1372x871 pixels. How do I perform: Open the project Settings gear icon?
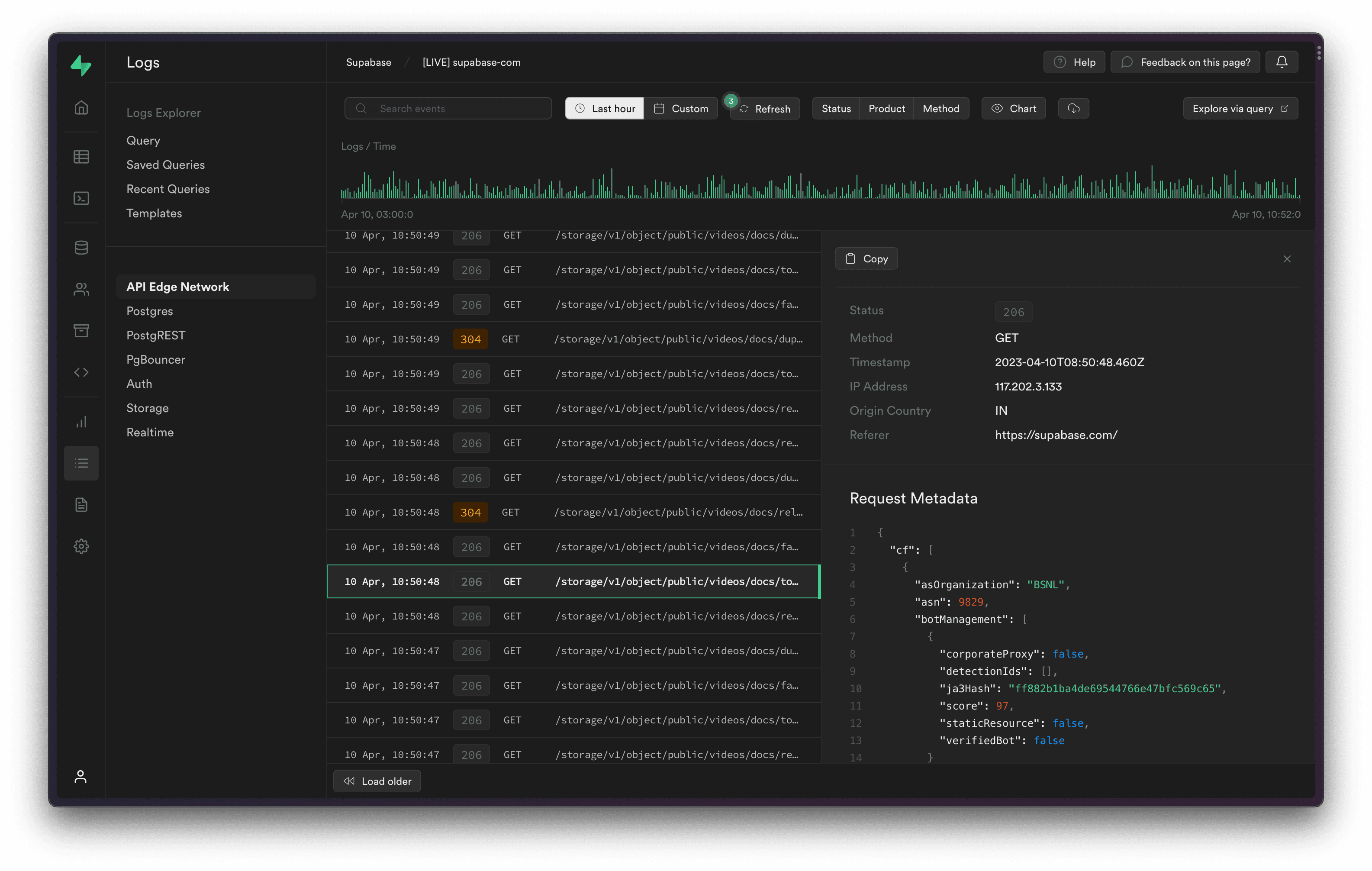(x=81, y=546)
